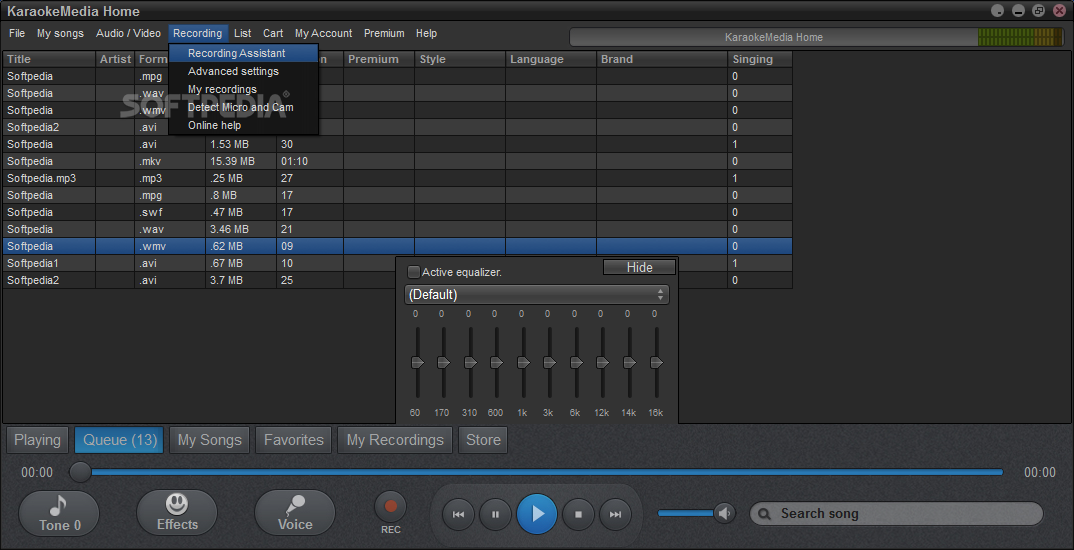This screenshot has width=1074, height=550.
Task: Switch to the Playing tab
Action: pyautogui.click(x=38, y=440)
